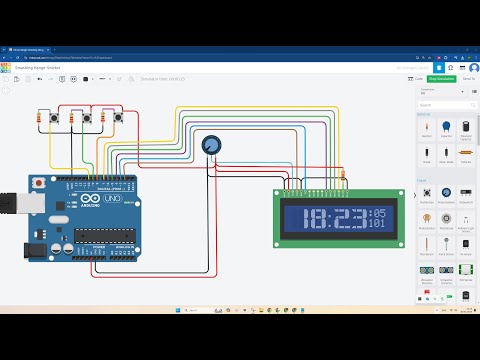
Task: Expand the wire type dropdown arrow
Action: [110, 79]
